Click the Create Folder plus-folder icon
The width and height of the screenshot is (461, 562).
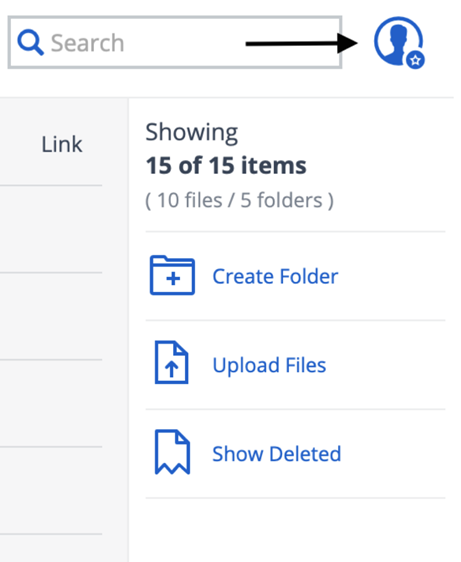pos(172,275)
